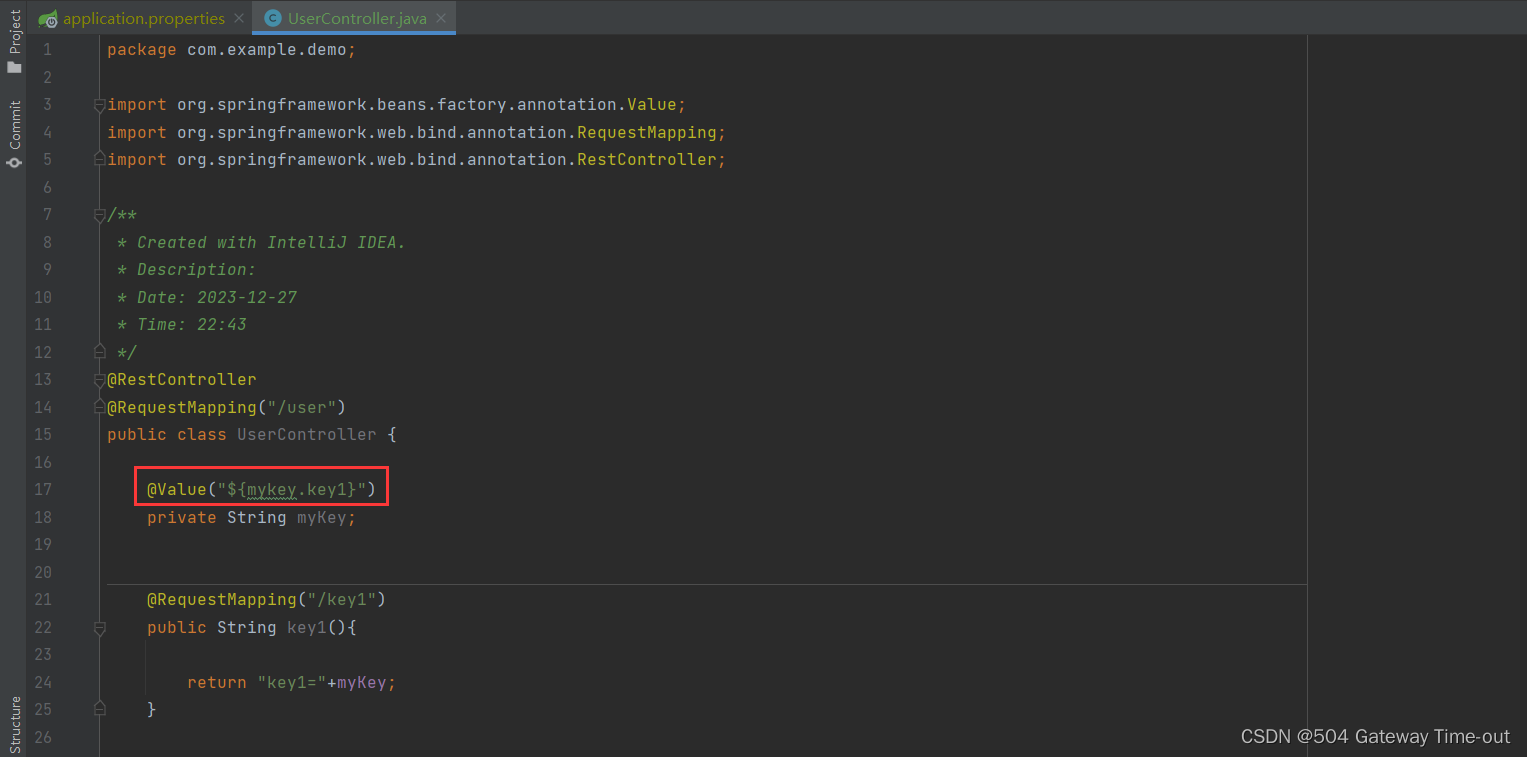Click the RequestMapping import on line 4

[x=417, y=132]
